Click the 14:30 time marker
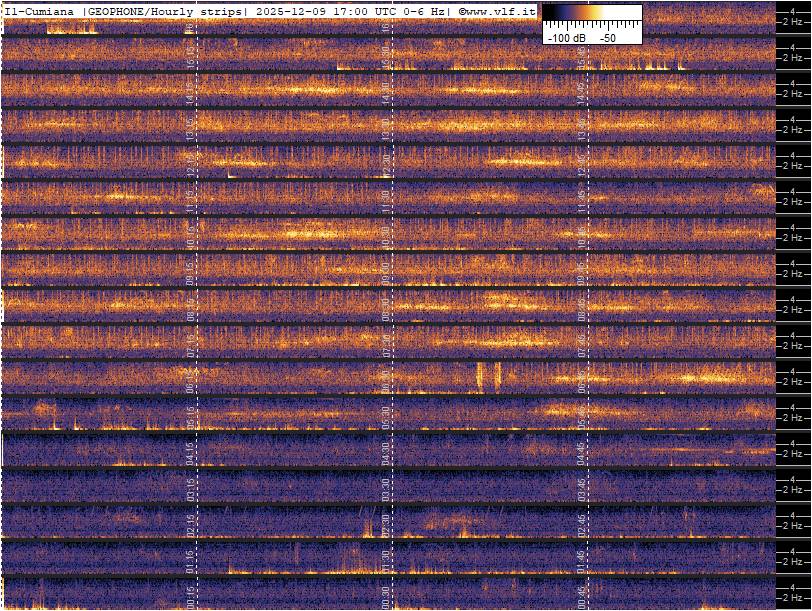812x611 pixels. (x=386, y=91)
